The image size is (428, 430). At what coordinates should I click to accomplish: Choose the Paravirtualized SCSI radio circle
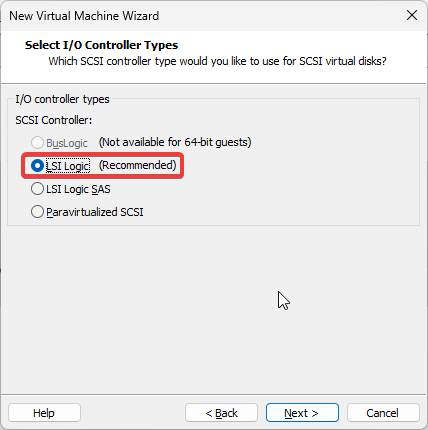coord(37,212)
